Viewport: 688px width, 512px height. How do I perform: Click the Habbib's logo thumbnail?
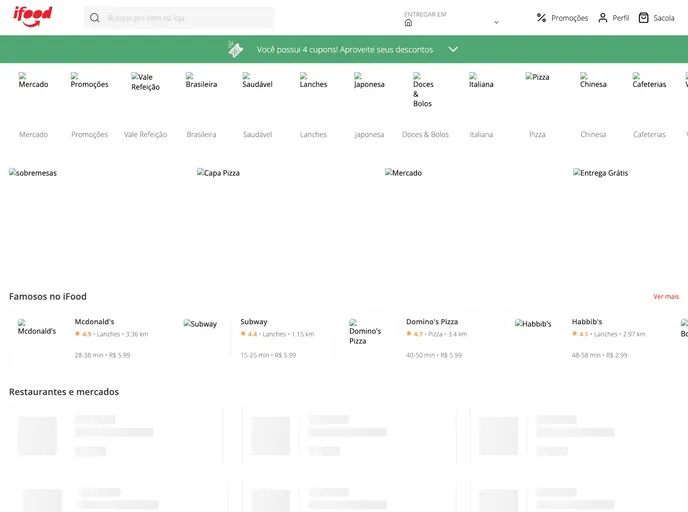click(533, 324)
